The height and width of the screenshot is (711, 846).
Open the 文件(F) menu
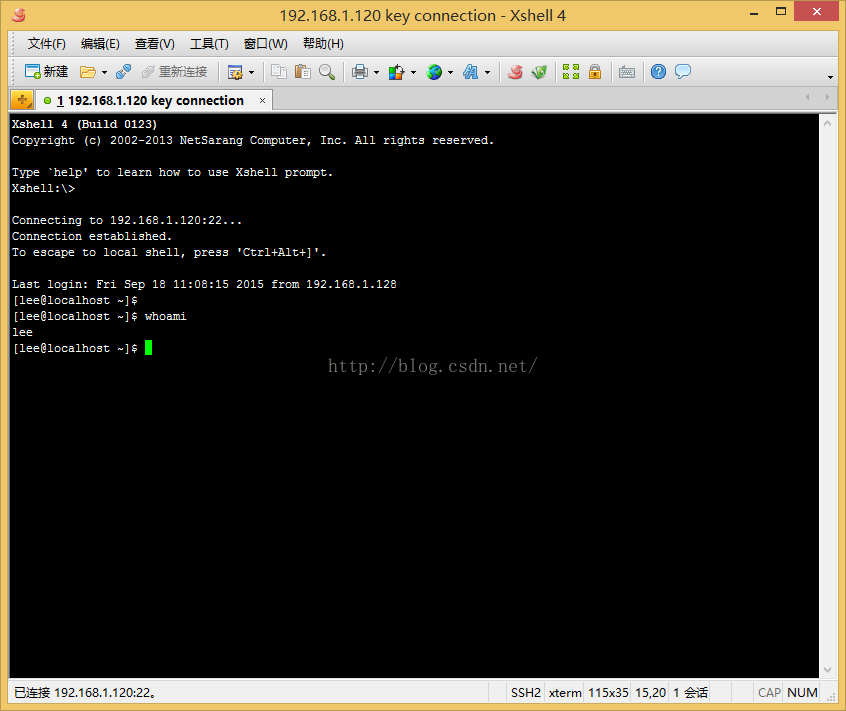(46, 44)
